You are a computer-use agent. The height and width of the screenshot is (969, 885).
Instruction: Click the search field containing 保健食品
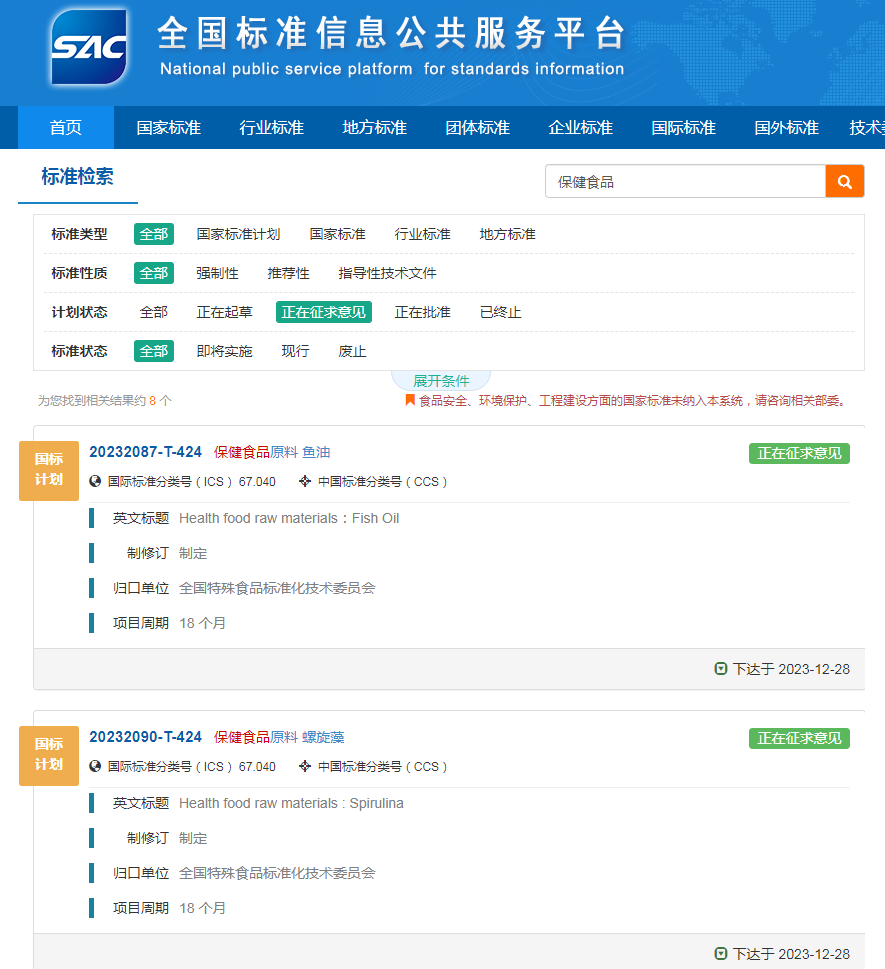[685, 182]
